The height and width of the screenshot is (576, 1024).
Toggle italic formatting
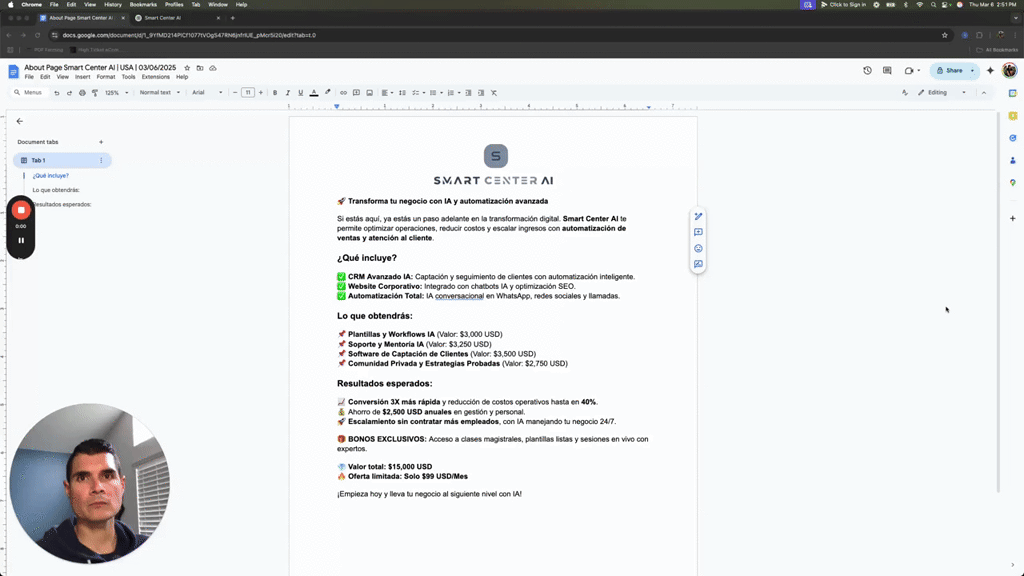click(x=287, y=93)
